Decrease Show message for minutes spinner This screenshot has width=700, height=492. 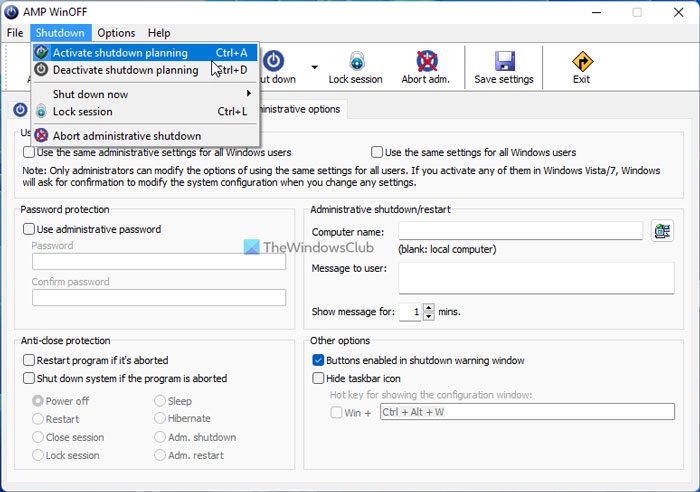[x=429, y=316]
